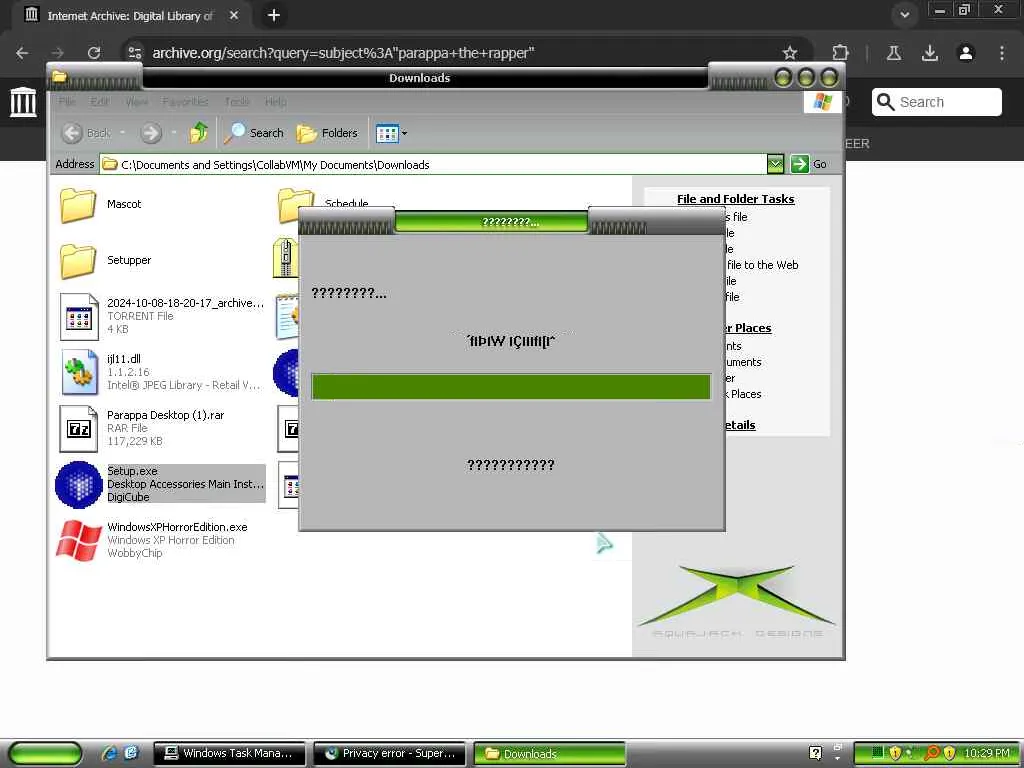The image size is (1024, 768).
Task: Open Chrome extensions puzzle icon
Action: [840, 53]
